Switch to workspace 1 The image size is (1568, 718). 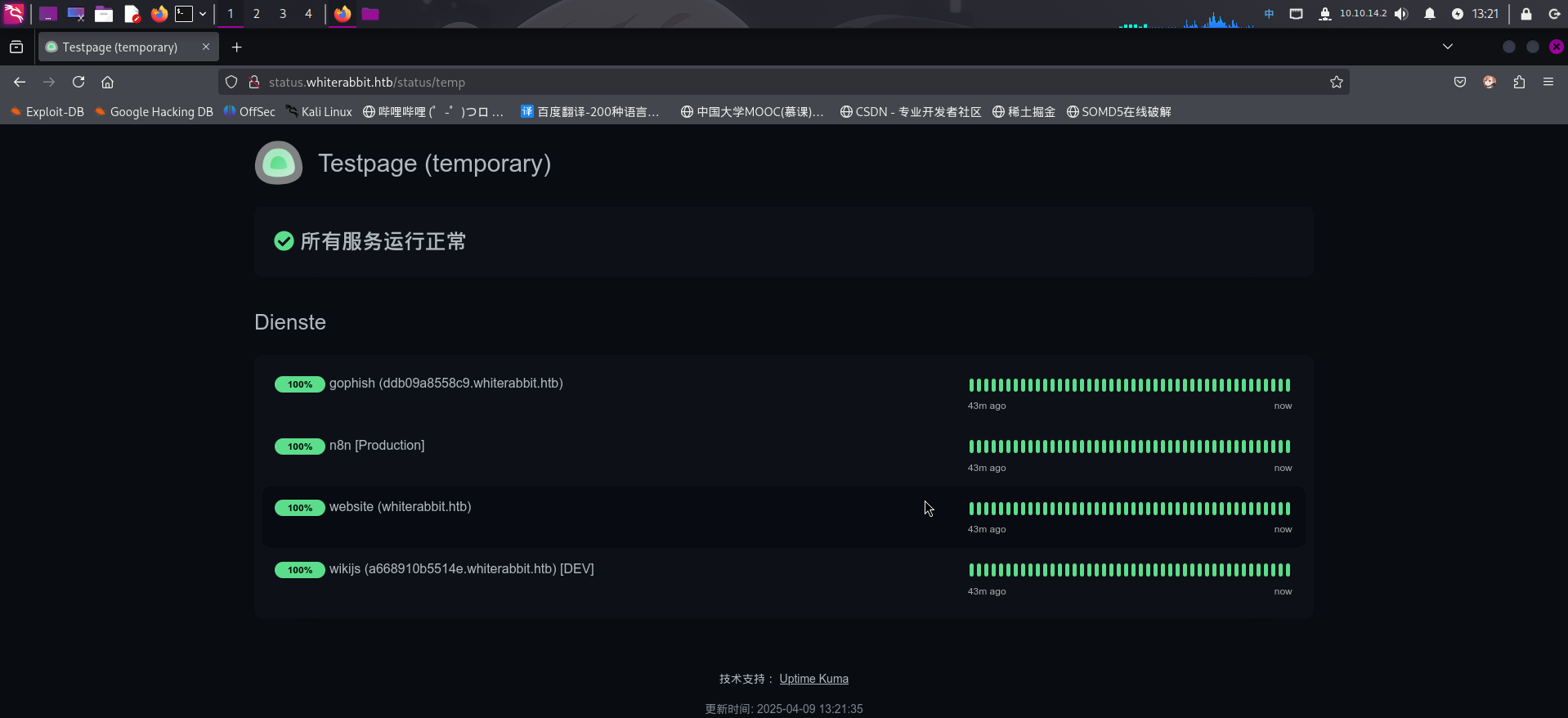(x=231, y=14)
